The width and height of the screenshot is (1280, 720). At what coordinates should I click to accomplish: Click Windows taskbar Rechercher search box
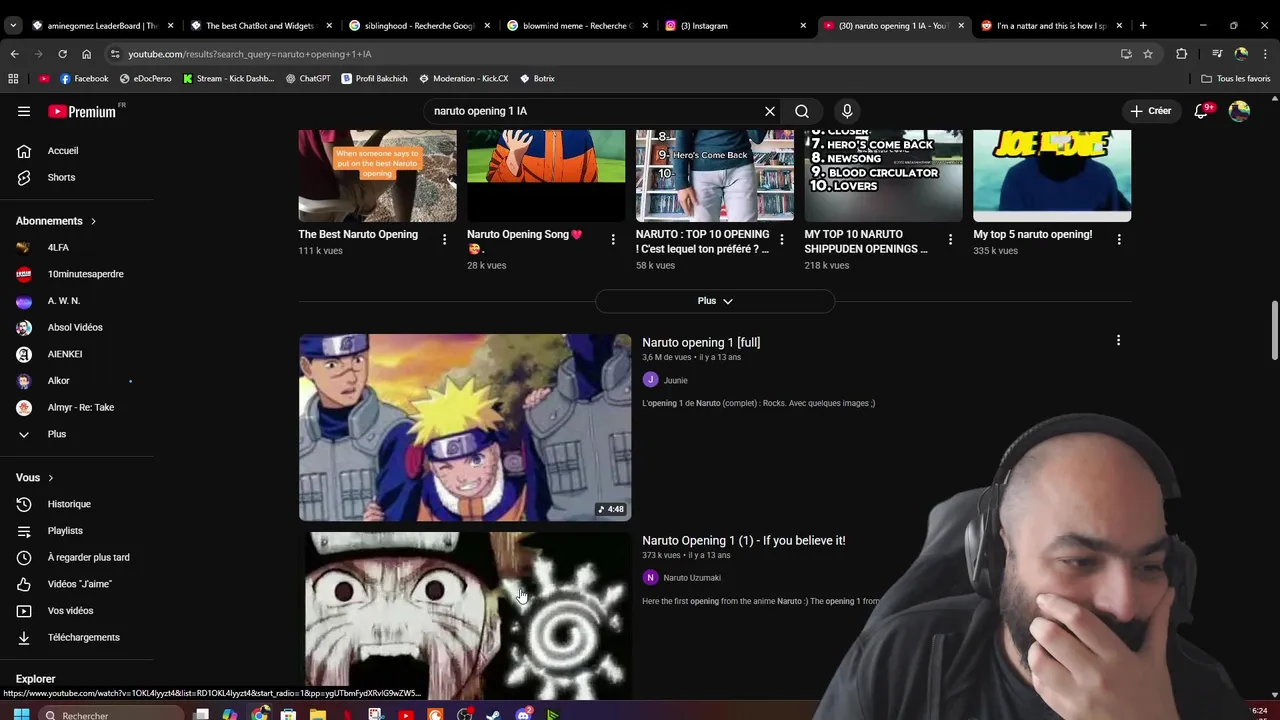pyautogui.click(x=112, y=715)
